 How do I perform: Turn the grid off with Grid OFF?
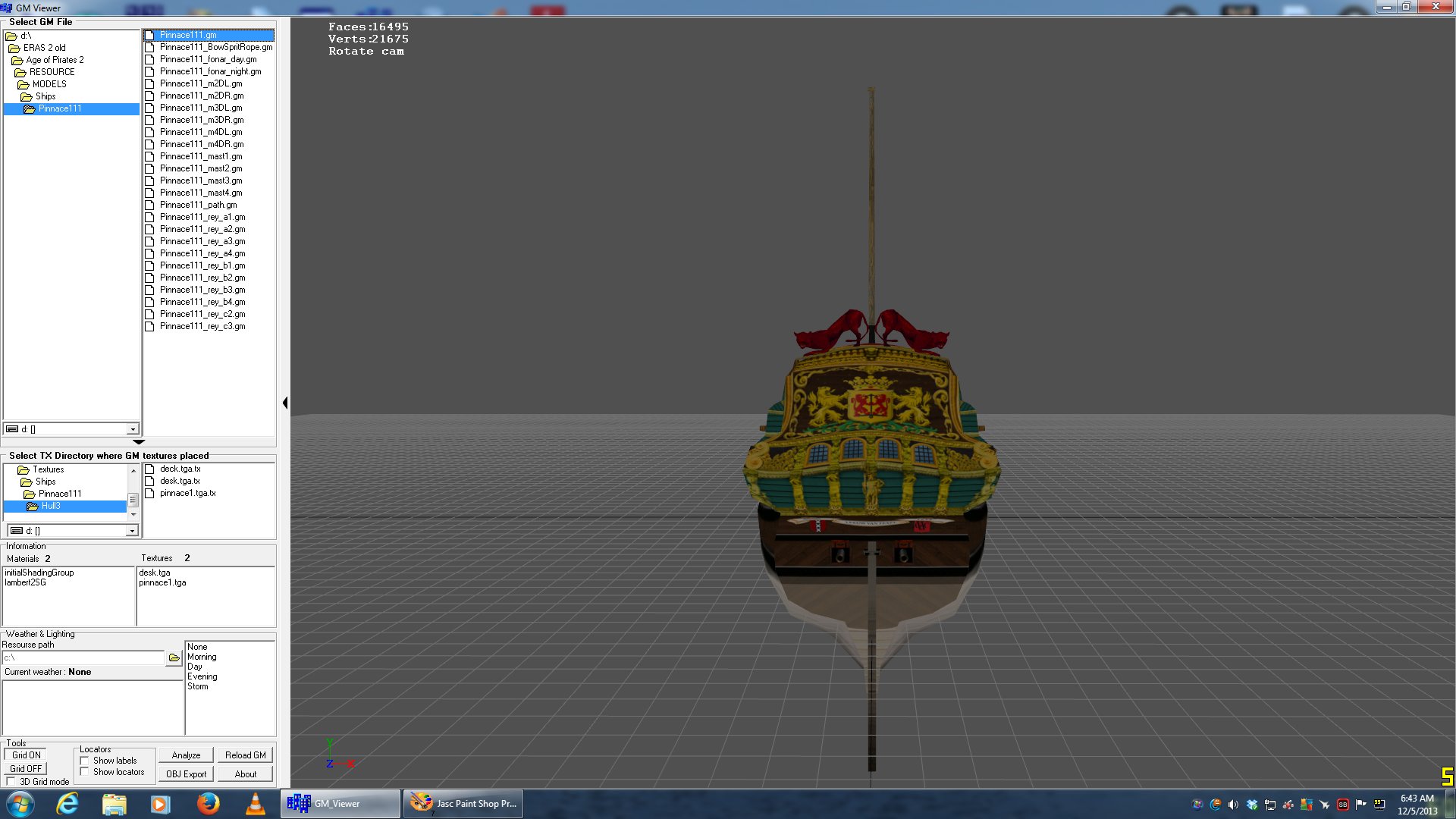pyautogui.click(x=26, y=769)
